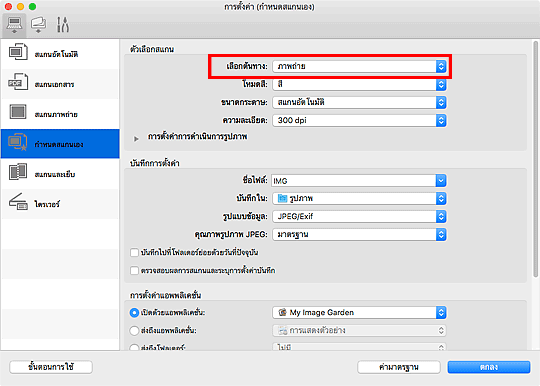
Task: Enable check scan results and save settings
Action: tap(134, 271)
